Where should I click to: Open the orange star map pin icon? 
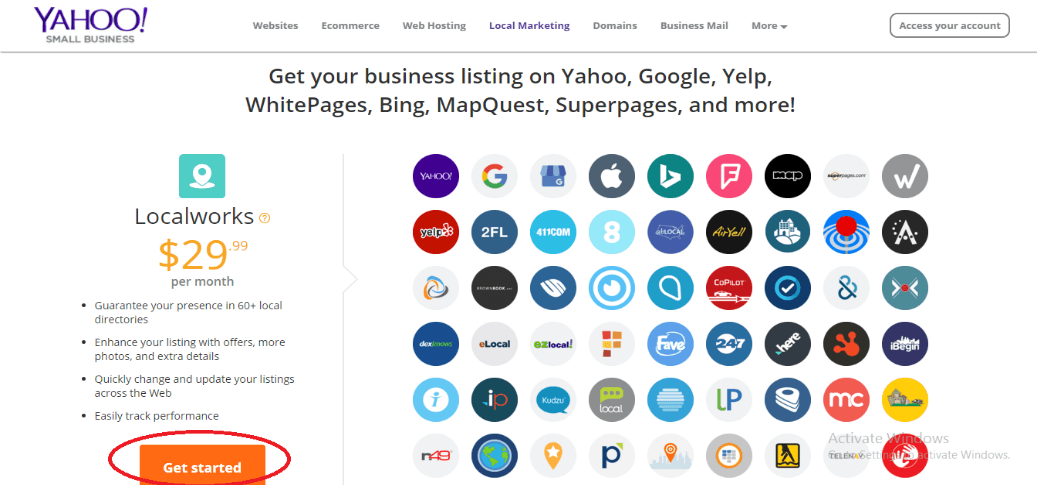click(x=553, y=457)
